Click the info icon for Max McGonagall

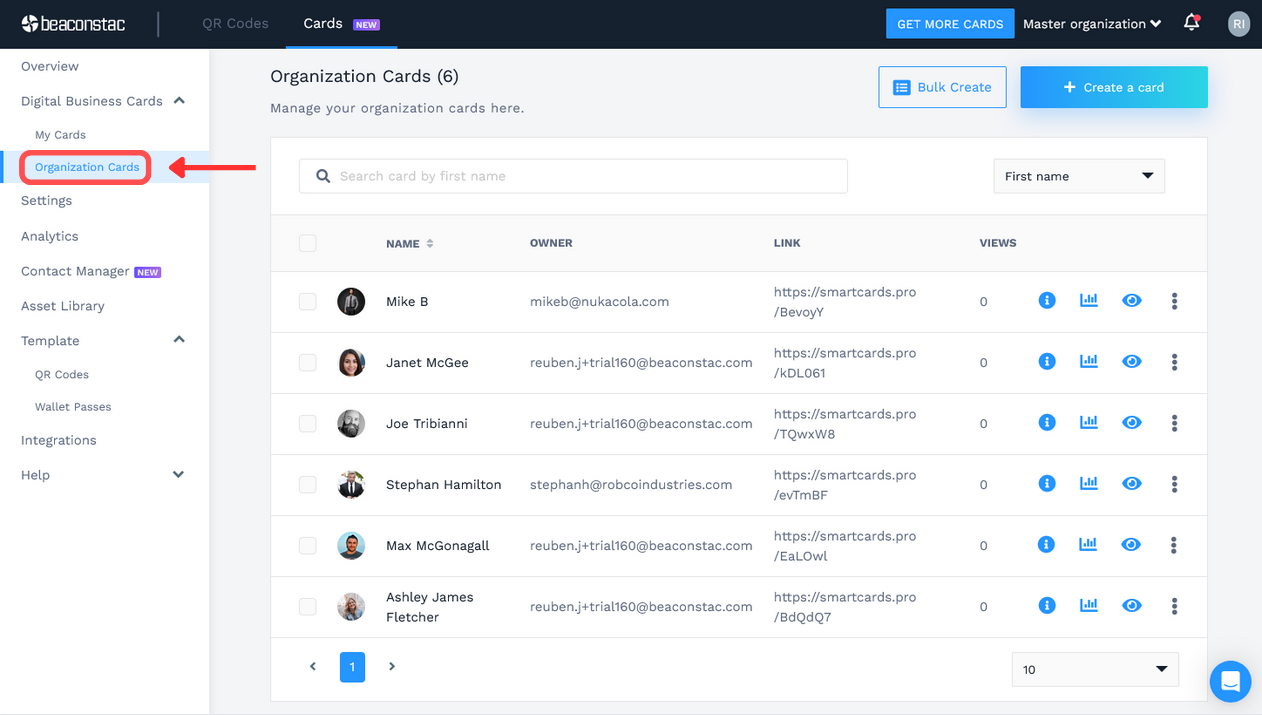click(x=1047, y=545)
